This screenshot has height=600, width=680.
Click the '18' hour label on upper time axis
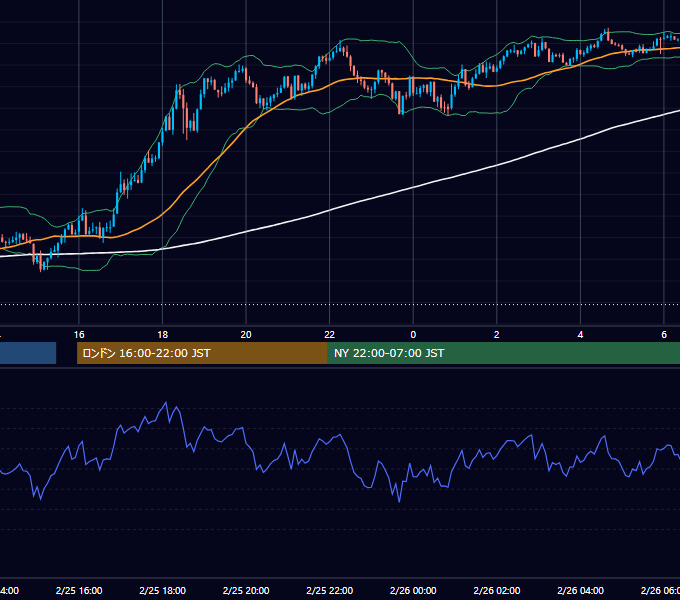(x=163, y=335)
